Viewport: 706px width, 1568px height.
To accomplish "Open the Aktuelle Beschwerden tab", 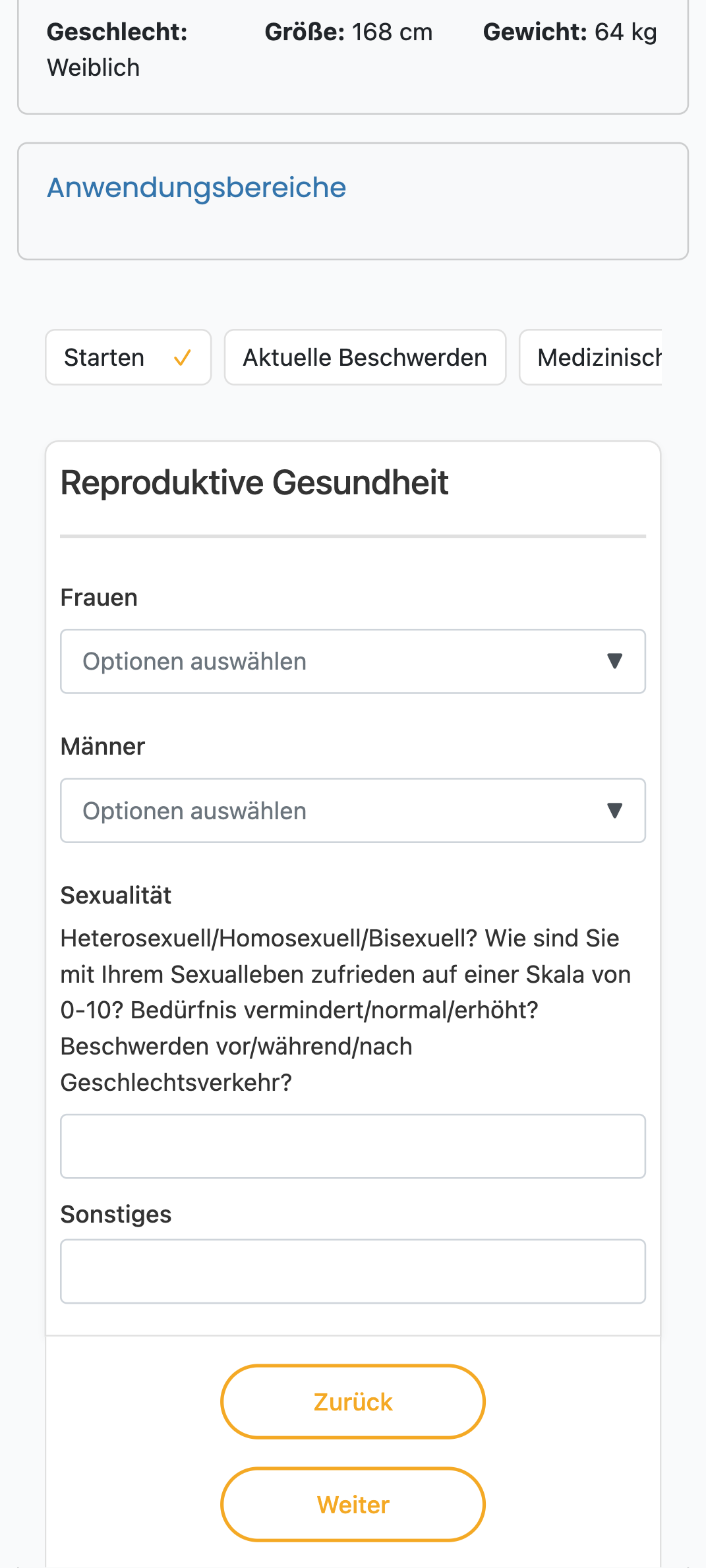I will pos(365,357).
